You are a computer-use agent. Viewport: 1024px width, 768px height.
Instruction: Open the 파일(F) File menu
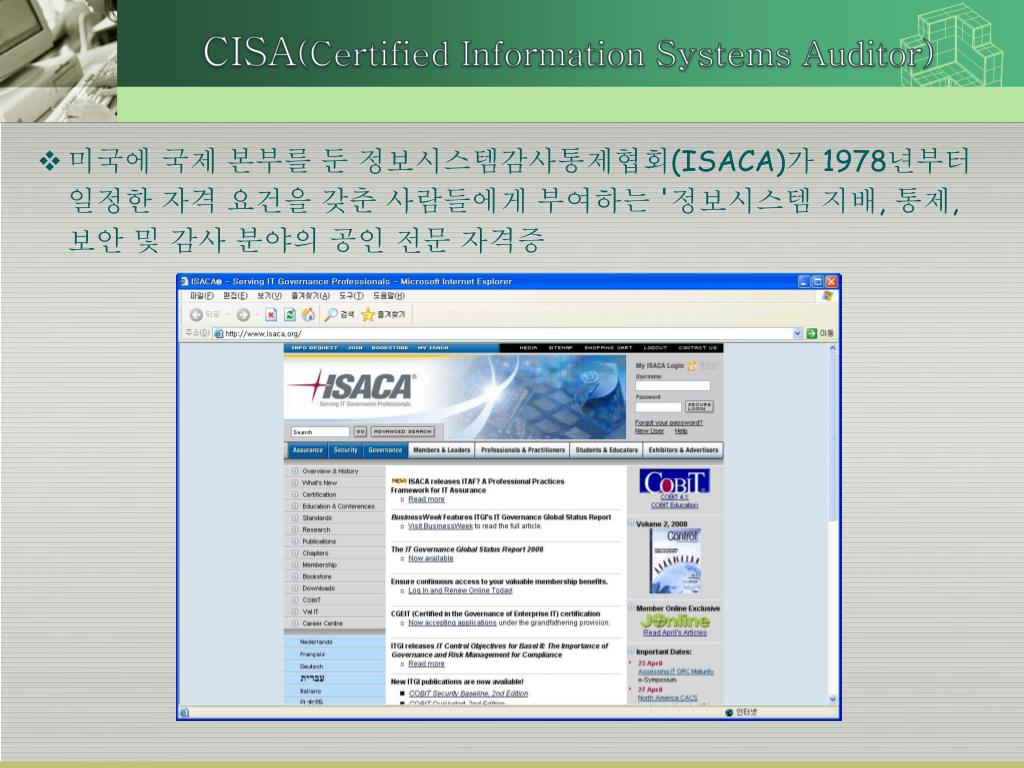coord(201,296)
